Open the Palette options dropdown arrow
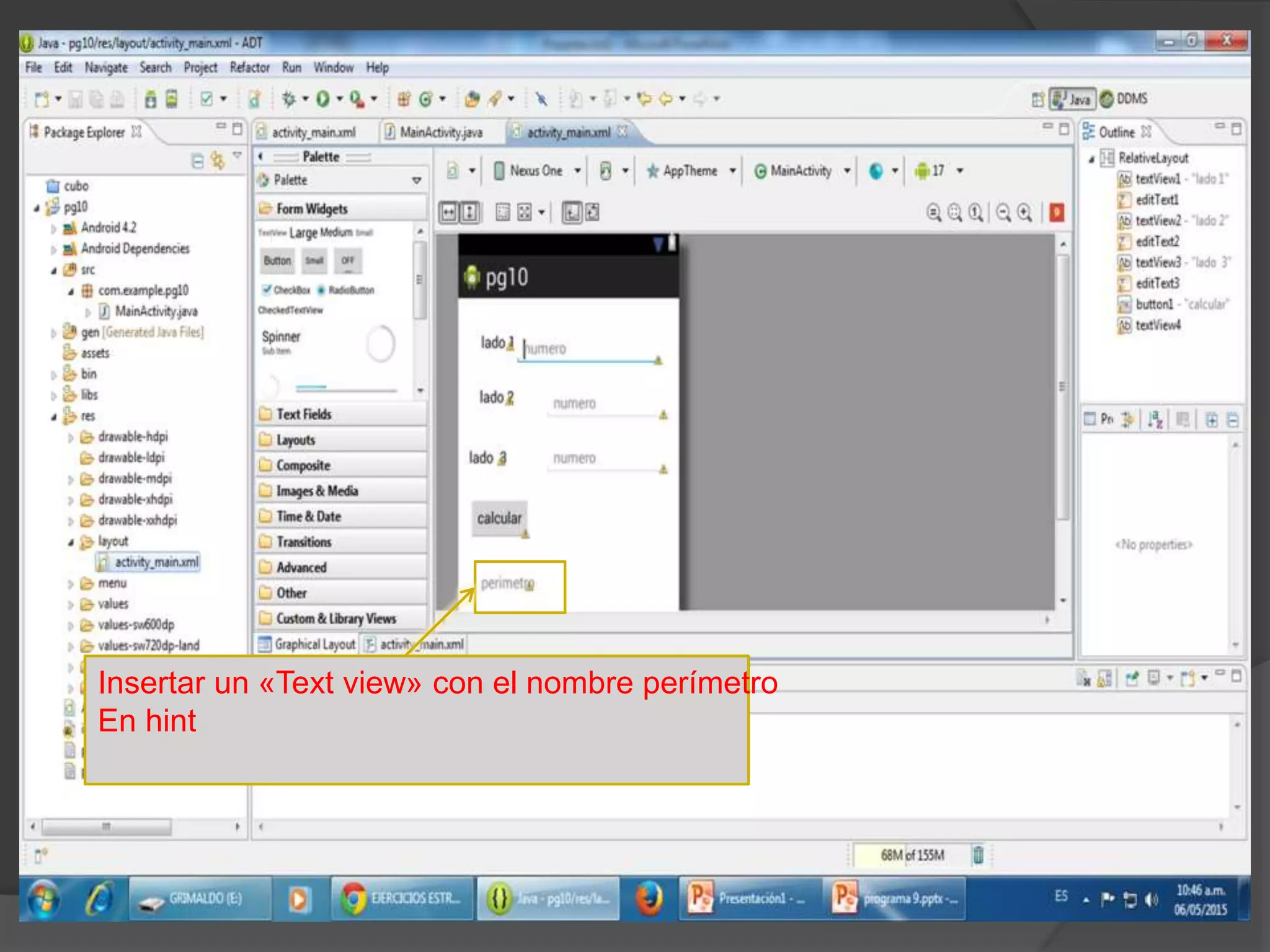 click(x=417, y=180)
